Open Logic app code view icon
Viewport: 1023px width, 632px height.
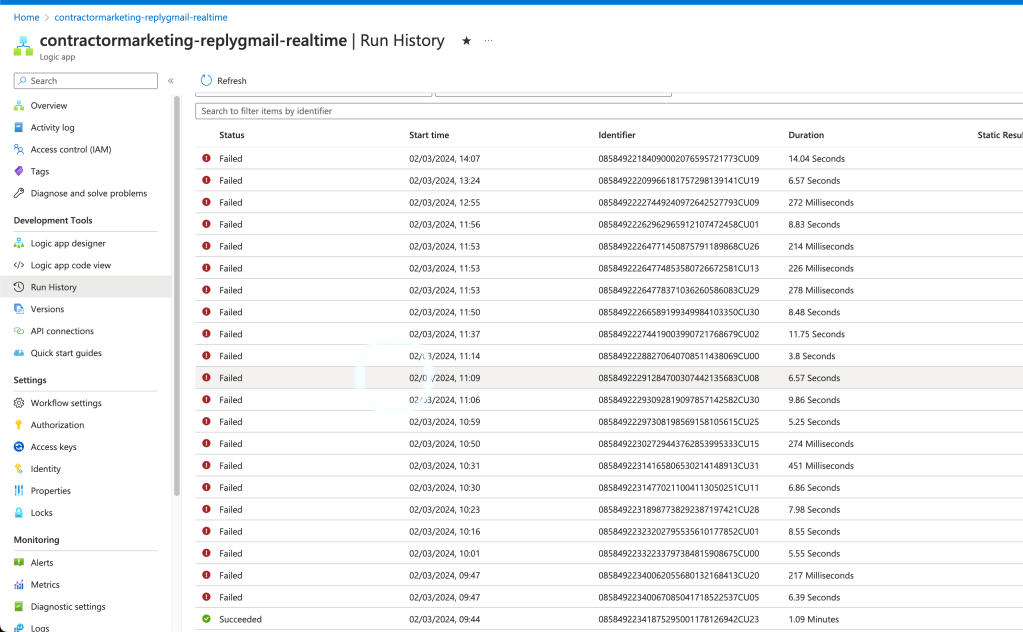[19, 265]
